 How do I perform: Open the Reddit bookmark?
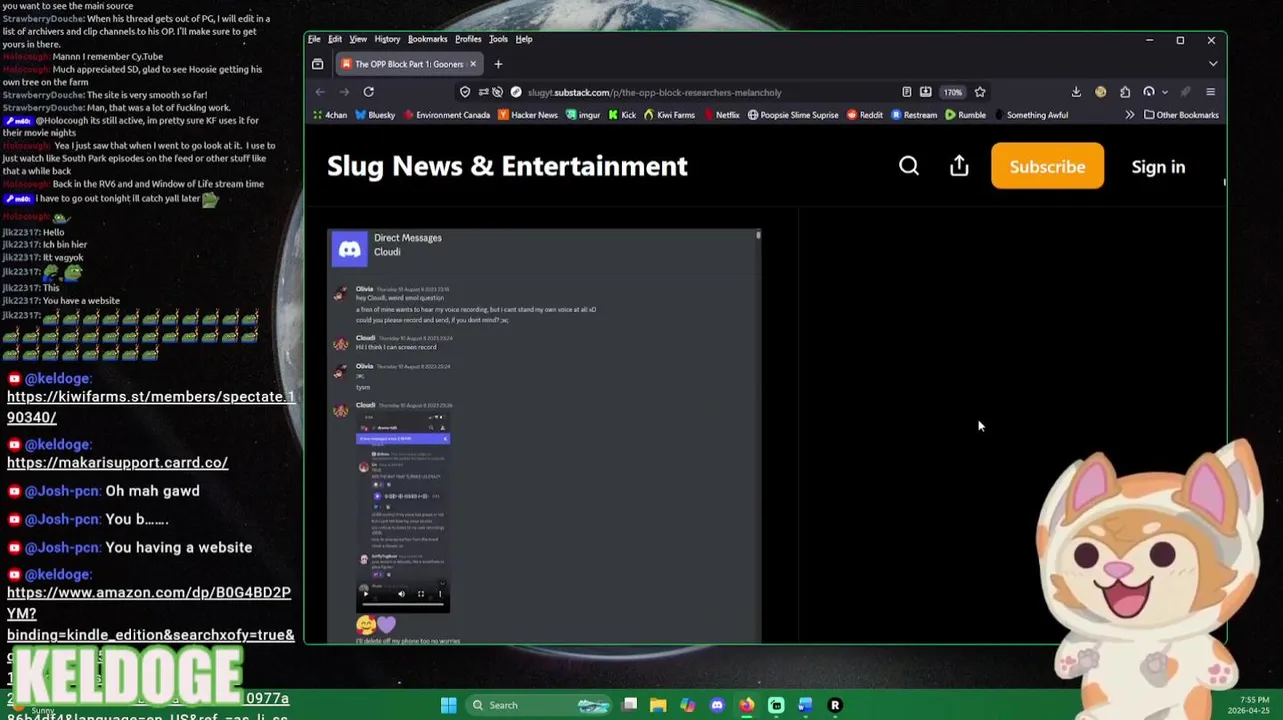tap(865, 115)
